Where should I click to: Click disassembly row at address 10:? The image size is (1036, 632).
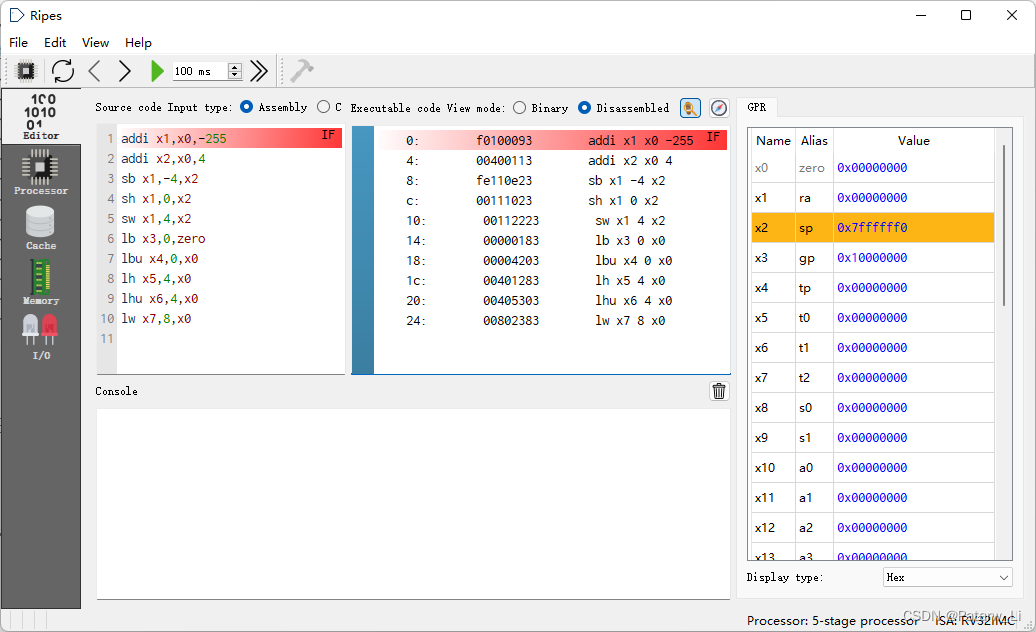point(552,221)
